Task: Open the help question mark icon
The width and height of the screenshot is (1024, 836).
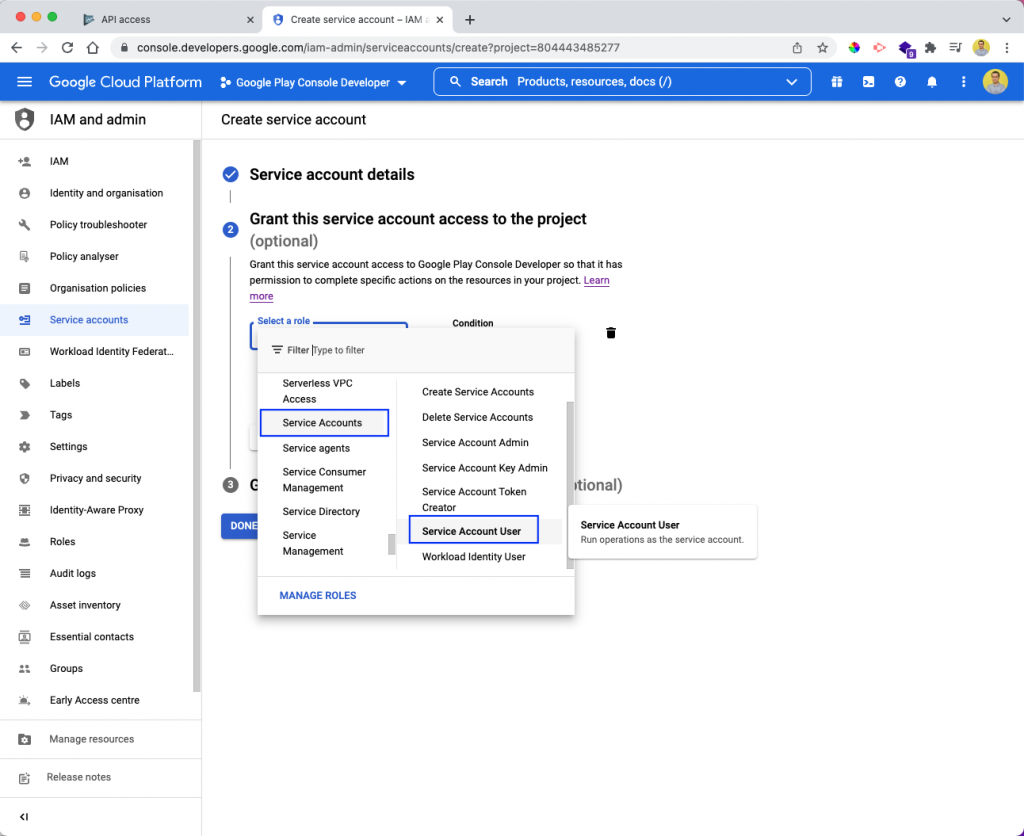Action: (x=900, y=82)
